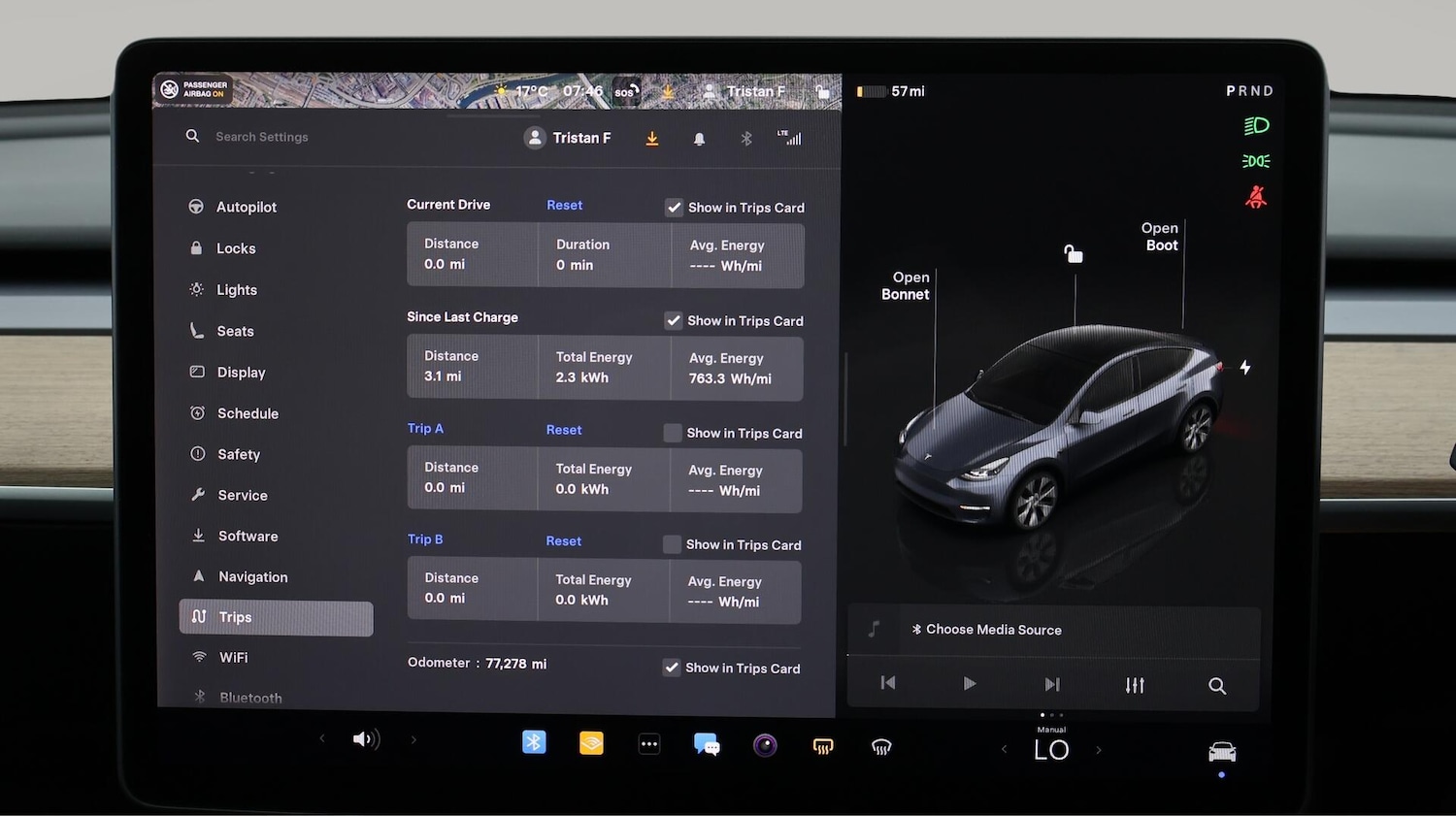The width and height of the screenshot is (1456, 816).
Task: Open notifications bell in settings header
Action: pyautogui.click(x=699, y=139)
